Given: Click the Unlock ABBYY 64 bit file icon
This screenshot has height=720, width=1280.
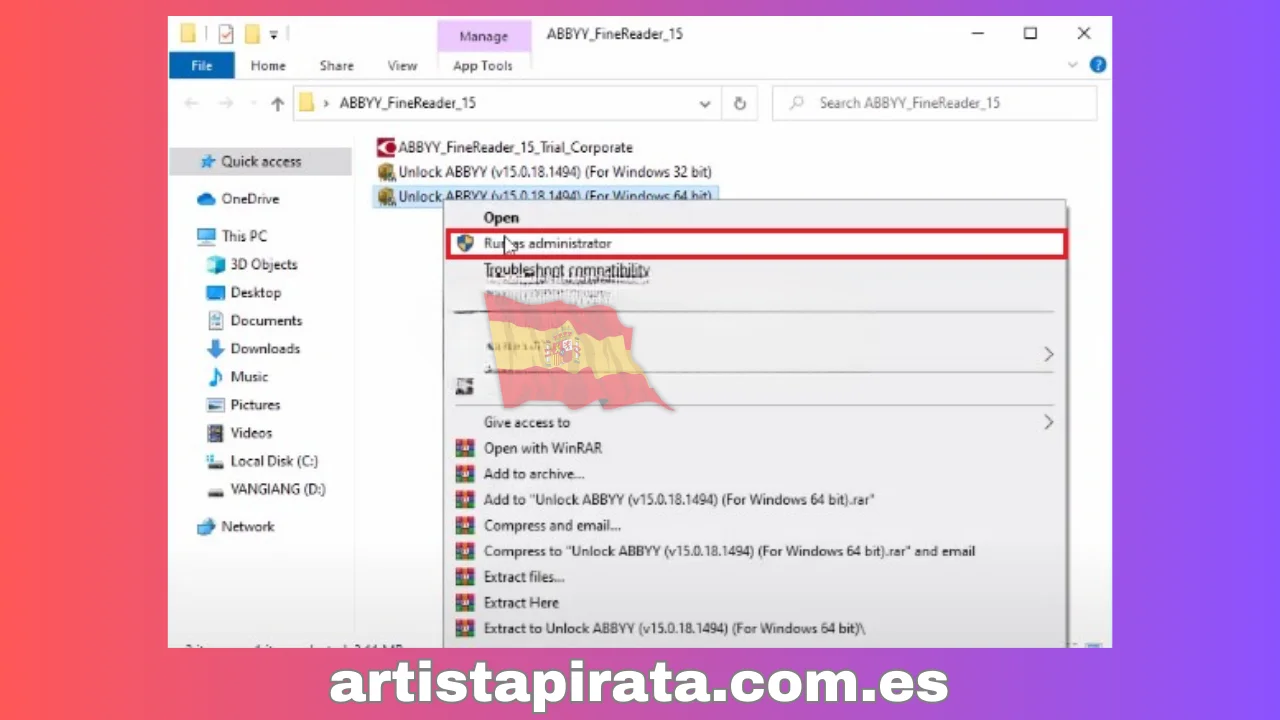Looking at the screenshot, I should coord(386,197).
